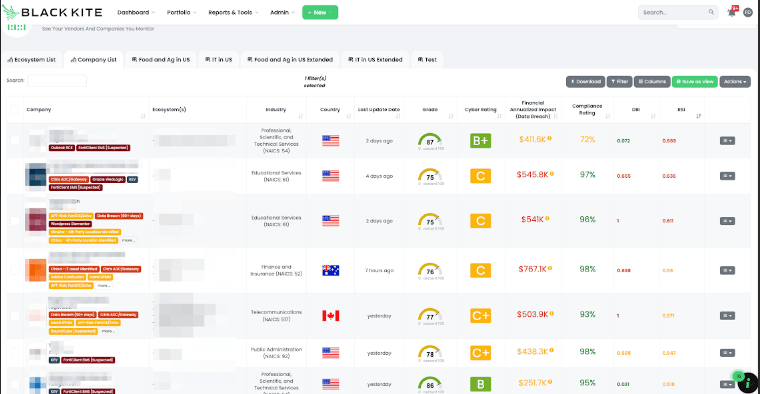The image size is (760, 394).
Task: Open the IT in US tab
Action: pos(219,60)
